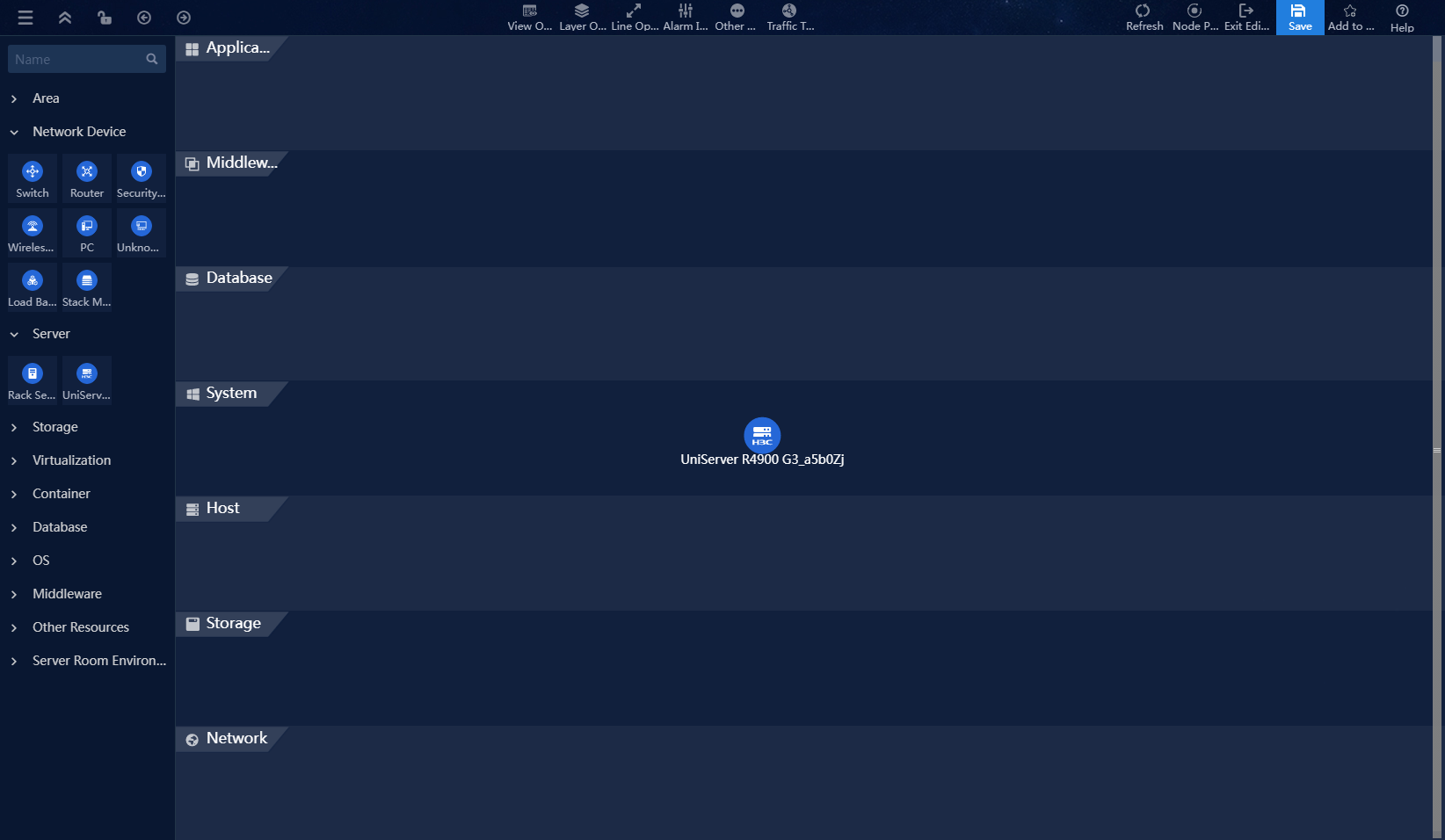Open Line Options in the toolbar
Image resolution: width=1445 pixels, height=840 pixels.
pyautogui.click(x=634, y=18)
